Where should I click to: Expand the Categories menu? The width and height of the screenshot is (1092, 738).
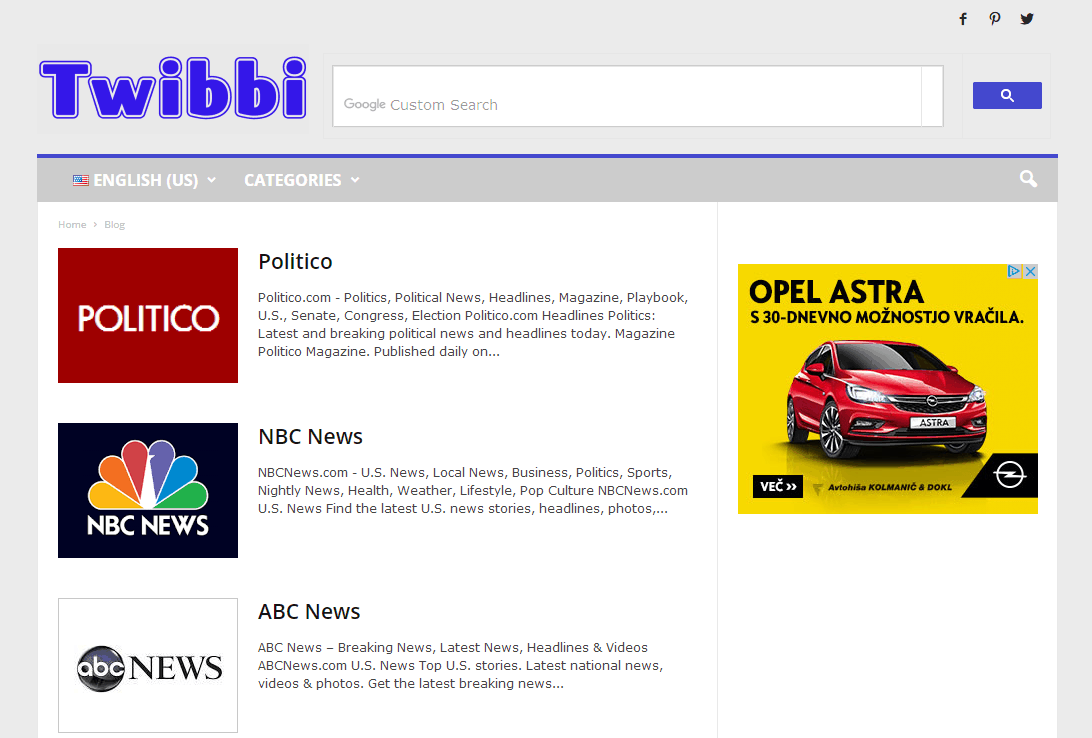[x=302, y=180]
